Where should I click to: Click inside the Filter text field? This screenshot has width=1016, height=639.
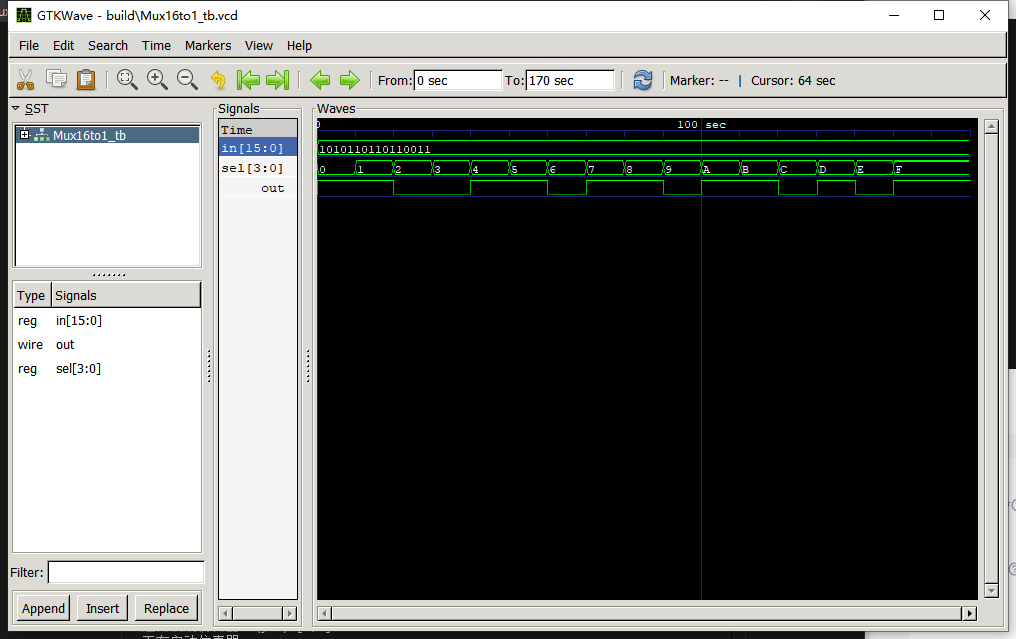coord(125,571)
